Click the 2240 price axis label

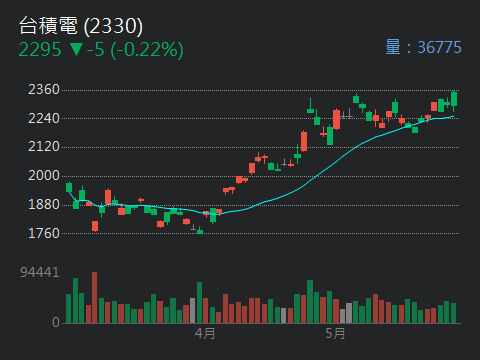pos(44,118)
